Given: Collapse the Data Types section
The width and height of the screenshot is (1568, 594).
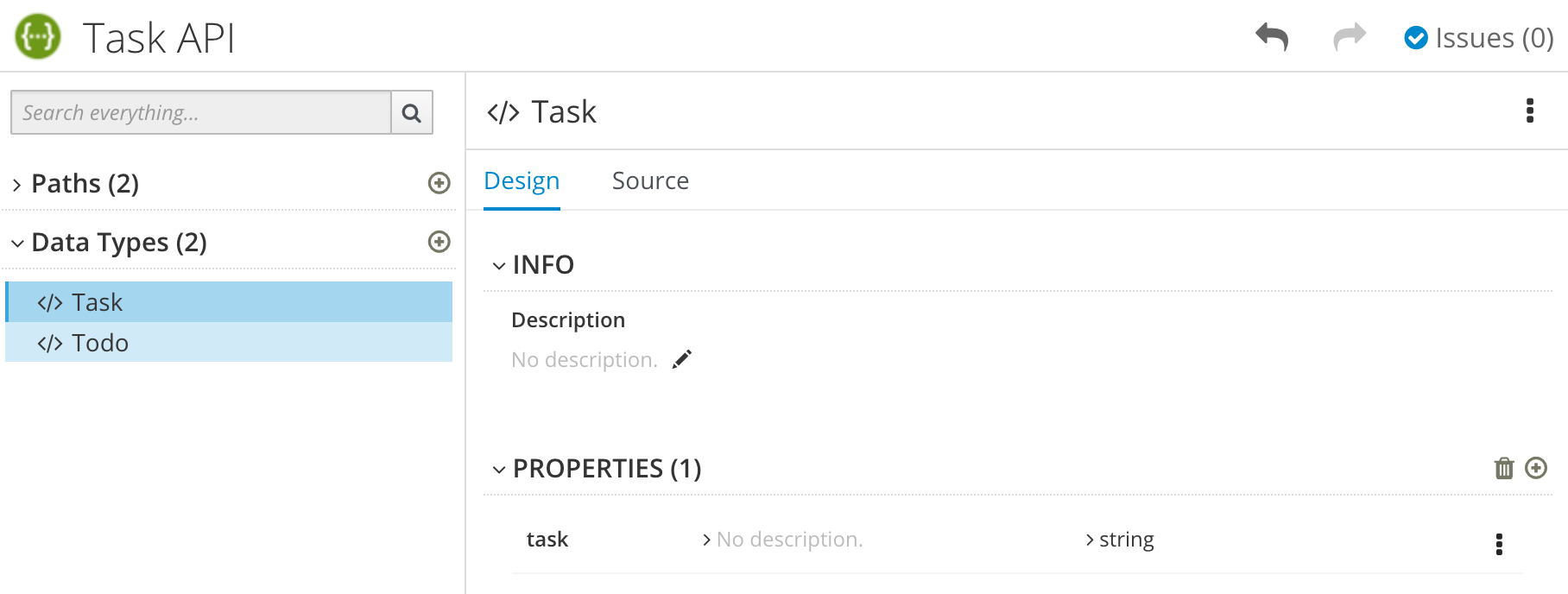Looking at the screenshot, I should click(16, 243).
